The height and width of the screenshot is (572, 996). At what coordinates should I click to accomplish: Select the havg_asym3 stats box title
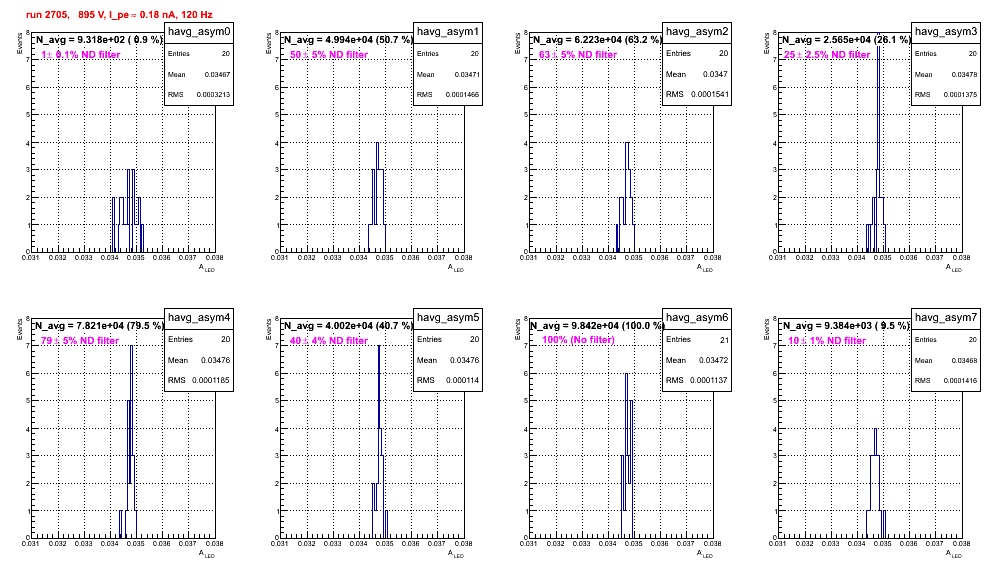tap(946, 31)
